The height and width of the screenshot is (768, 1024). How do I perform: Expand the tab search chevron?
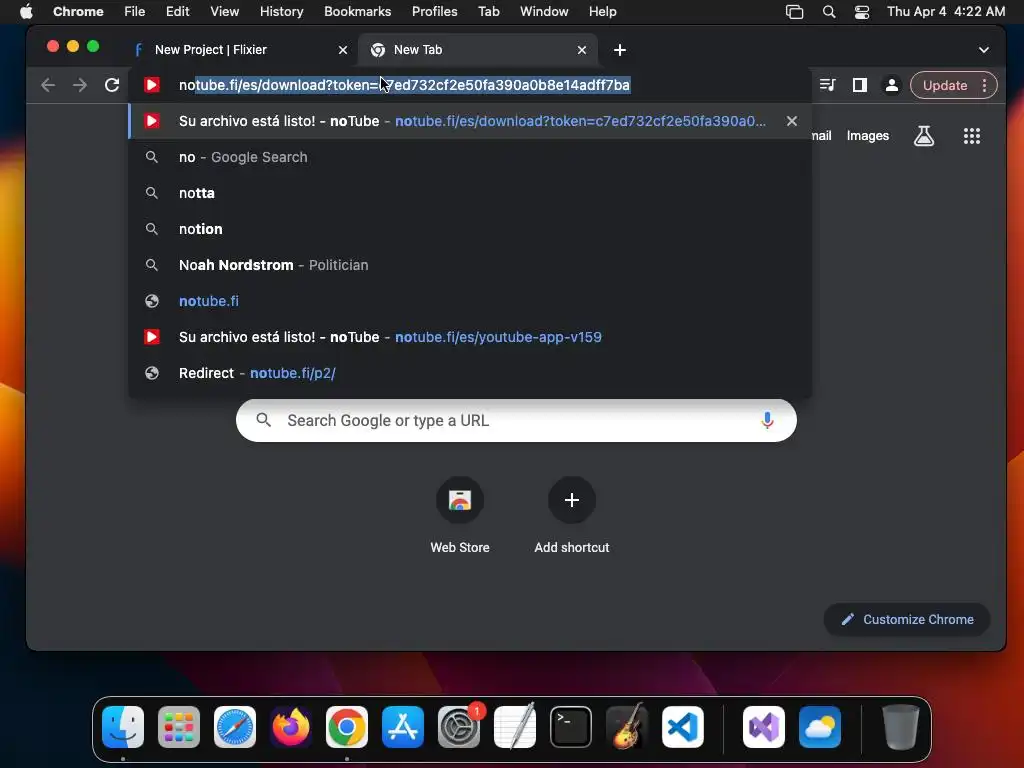[x=984, y=50]
